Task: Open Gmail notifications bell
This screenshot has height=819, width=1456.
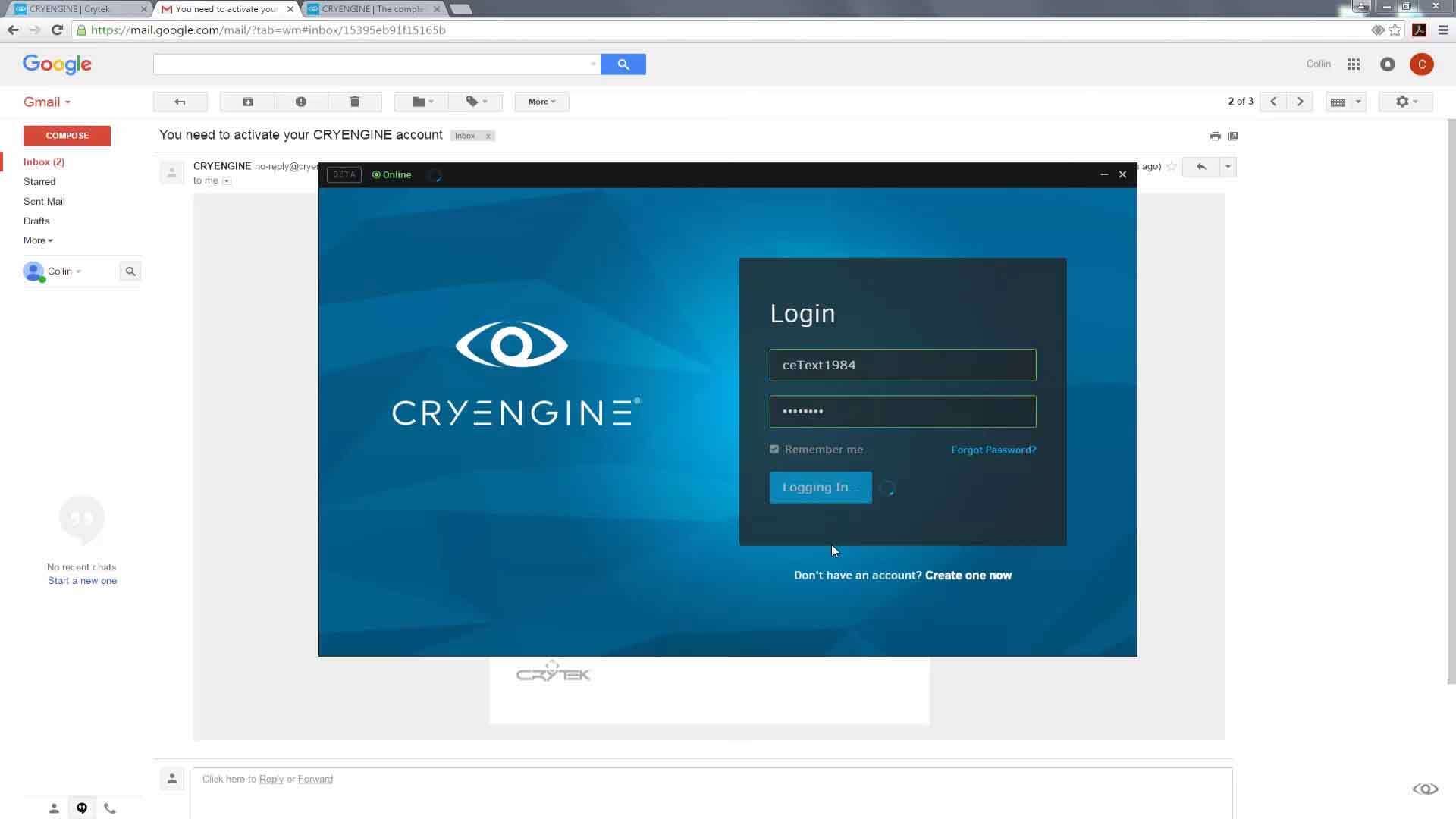Action: [x=1388, y=64]
